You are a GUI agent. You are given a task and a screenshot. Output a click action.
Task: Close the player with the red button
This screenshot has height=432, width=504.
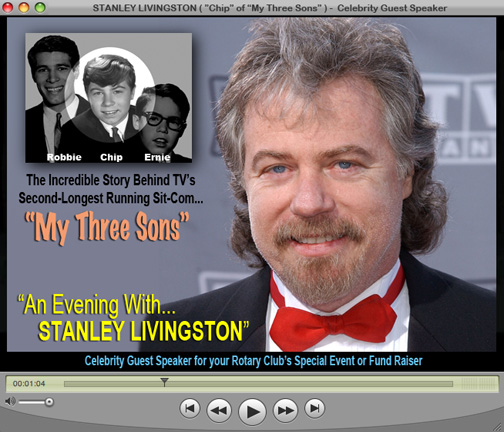pyautogui.click(x=8, y=7)
